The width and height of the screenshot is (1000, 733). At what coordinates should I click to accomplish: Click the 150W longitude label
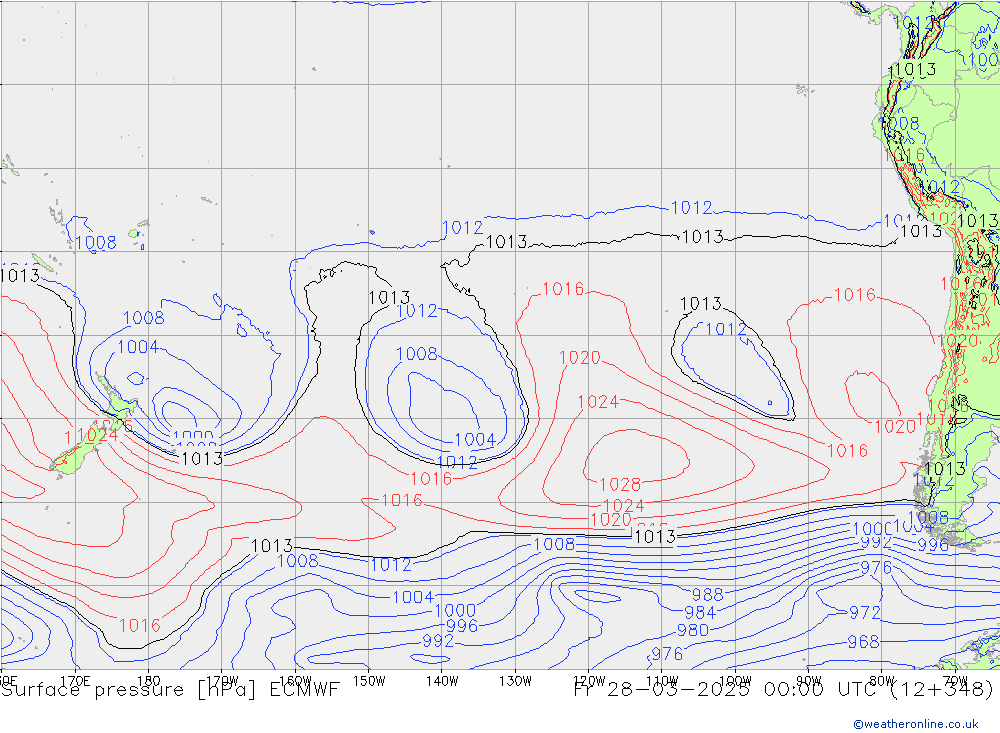coord(369,681)
